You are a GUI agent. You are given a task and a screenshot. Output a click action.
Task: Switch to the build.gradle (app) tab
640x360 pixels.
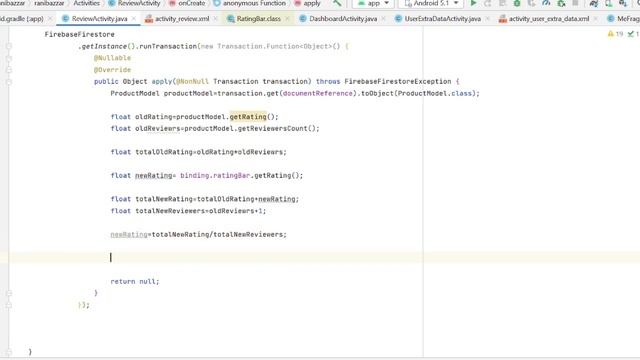[22, 19]
